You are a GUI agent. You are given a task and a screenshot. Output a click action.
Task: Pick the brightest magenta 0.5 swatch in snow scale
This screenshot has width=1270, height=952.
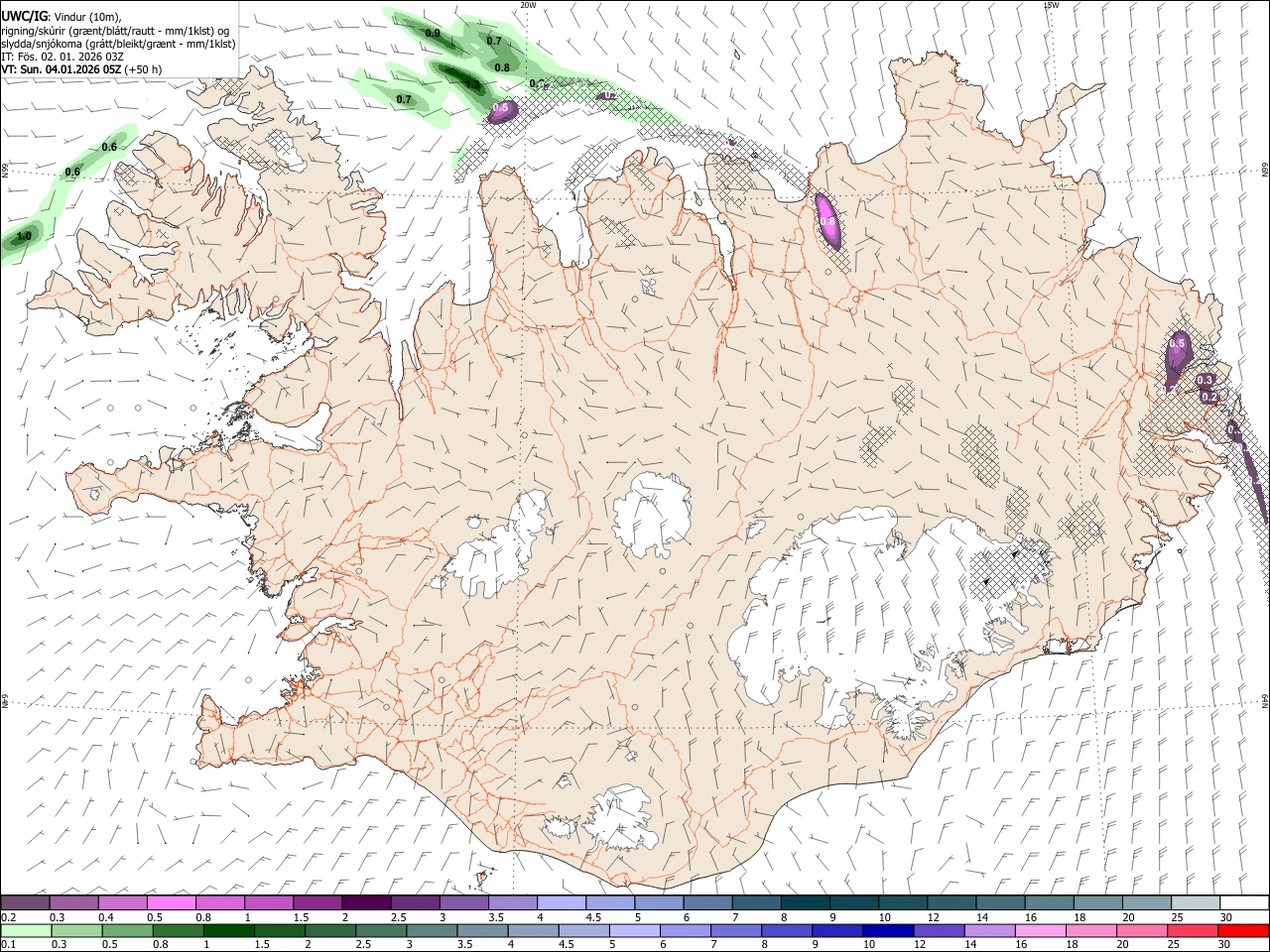coord(171,903)
